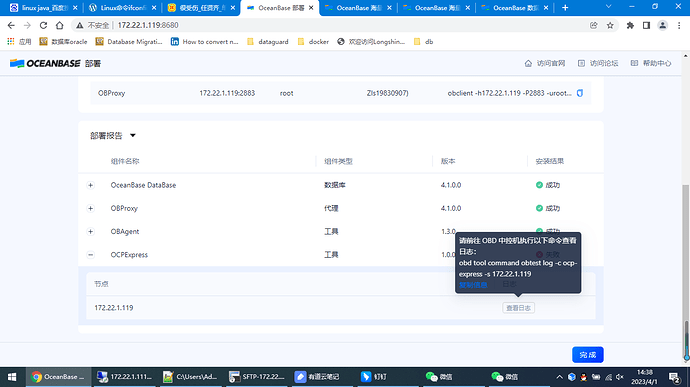Switch to the 172.22.1.111 taskbar window
The image size is (690, 387).
[125, 377]
